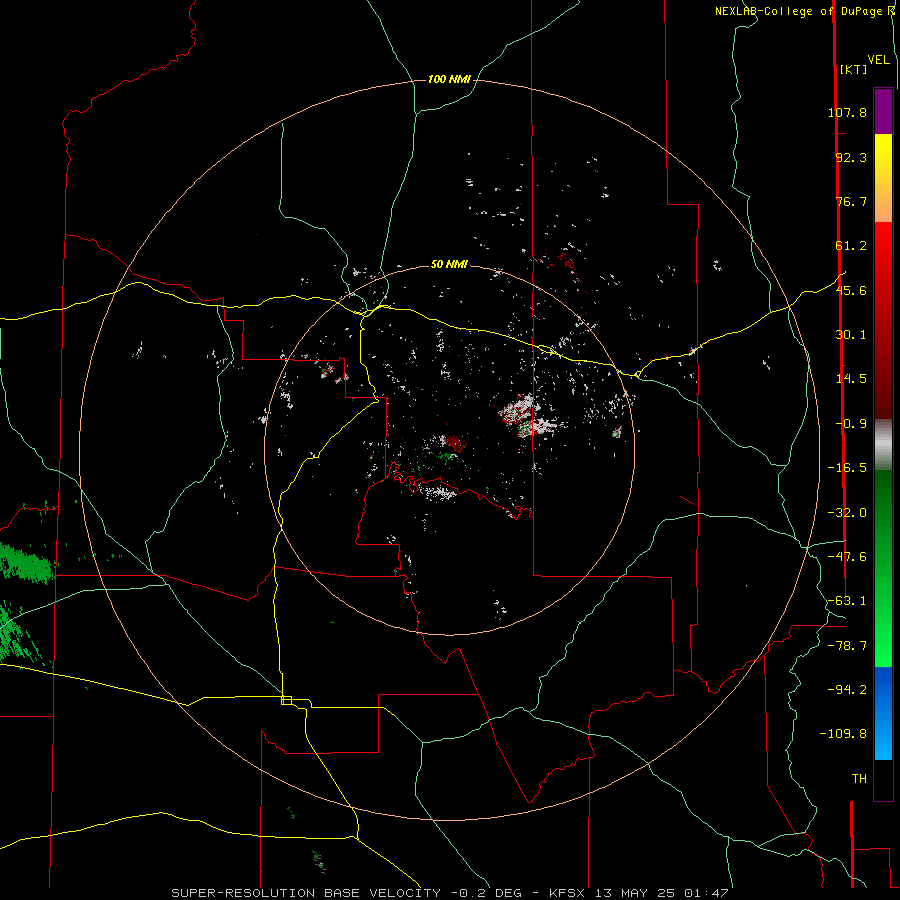Viewport: 900px width, 900px height.
Task: Select the -94.2 scale label
Action: tap(847, 690)
